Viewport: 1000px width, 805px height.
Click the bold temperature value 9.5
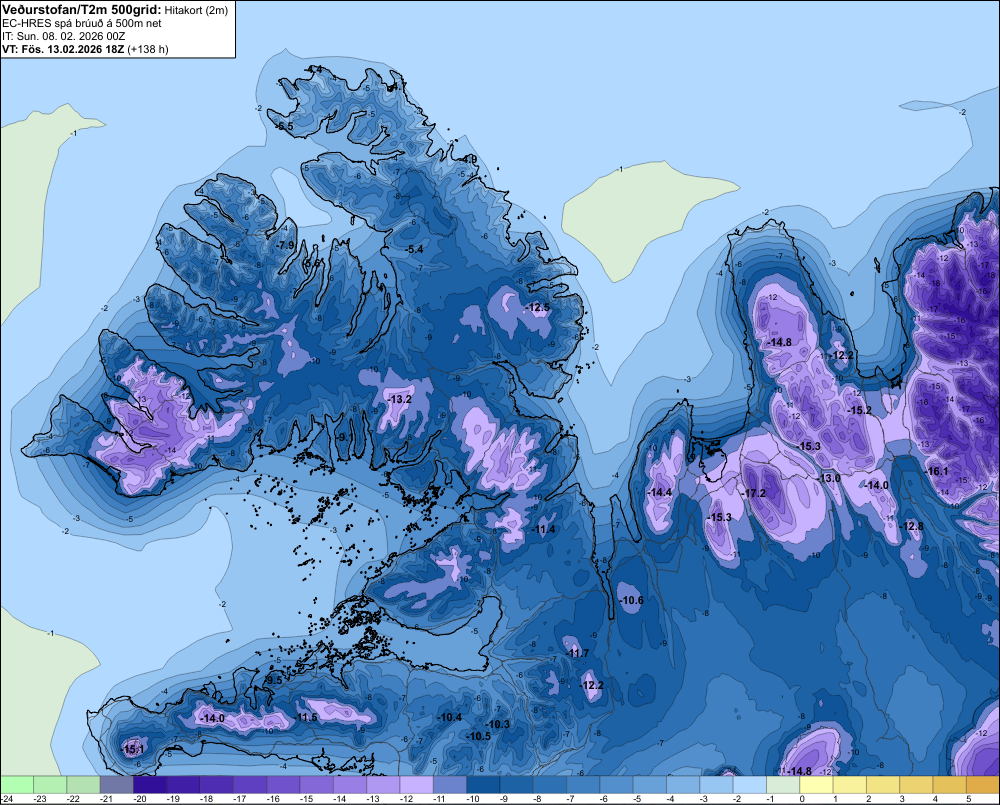(274, 680)
